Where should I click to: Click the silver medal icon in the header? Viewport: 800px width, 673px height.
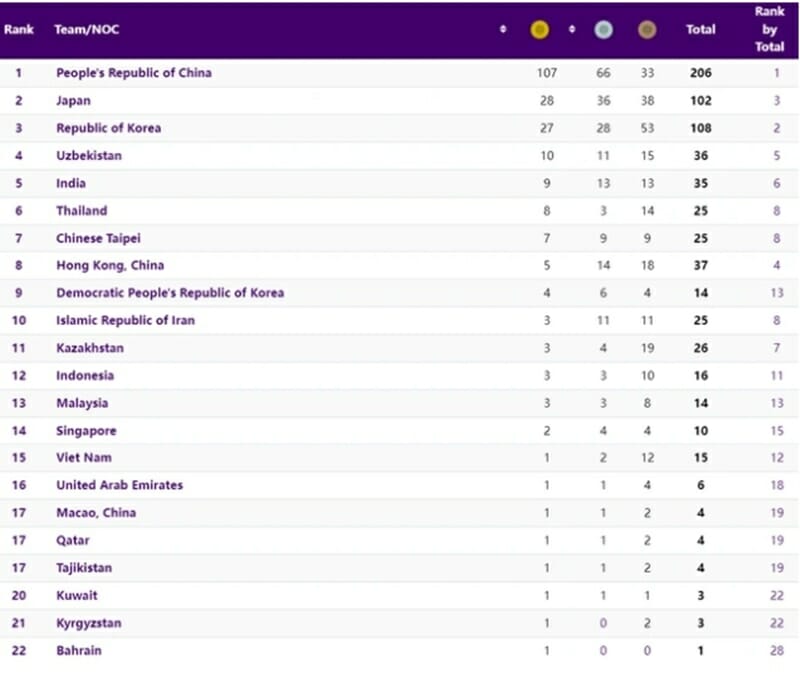pos(603,30)
